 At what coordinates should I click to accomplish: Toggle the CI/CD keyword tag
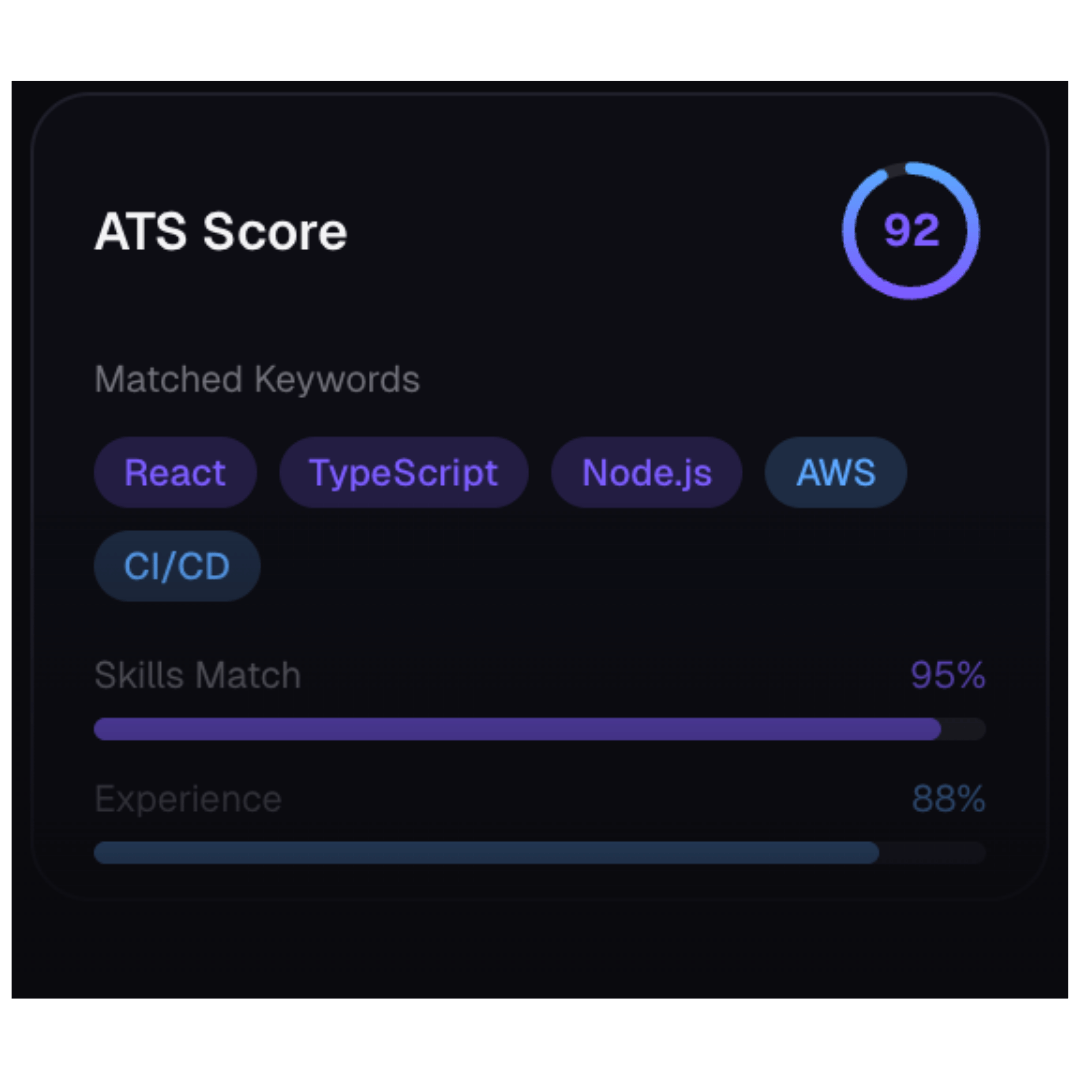[177, 566]
